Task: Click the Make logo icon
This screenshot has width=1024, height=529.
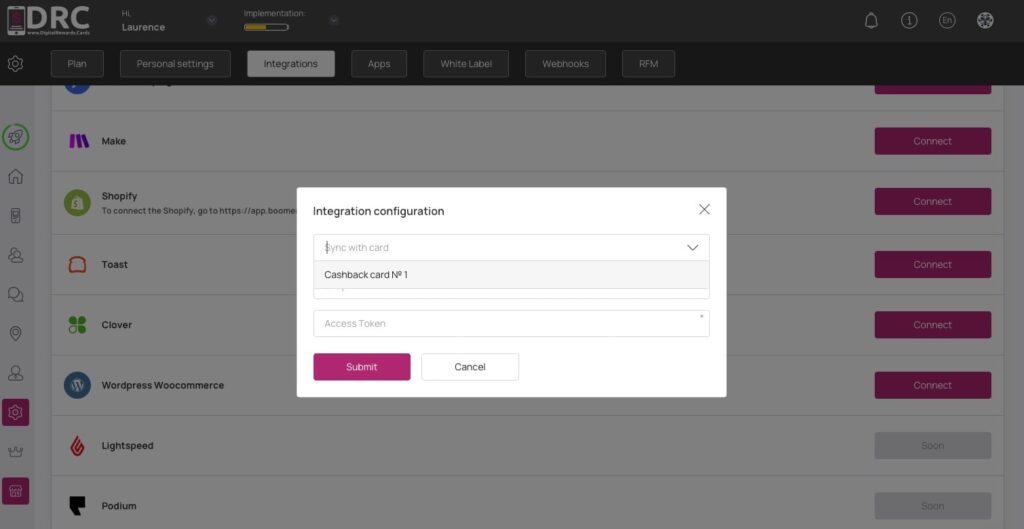Action: pos(78,141)
